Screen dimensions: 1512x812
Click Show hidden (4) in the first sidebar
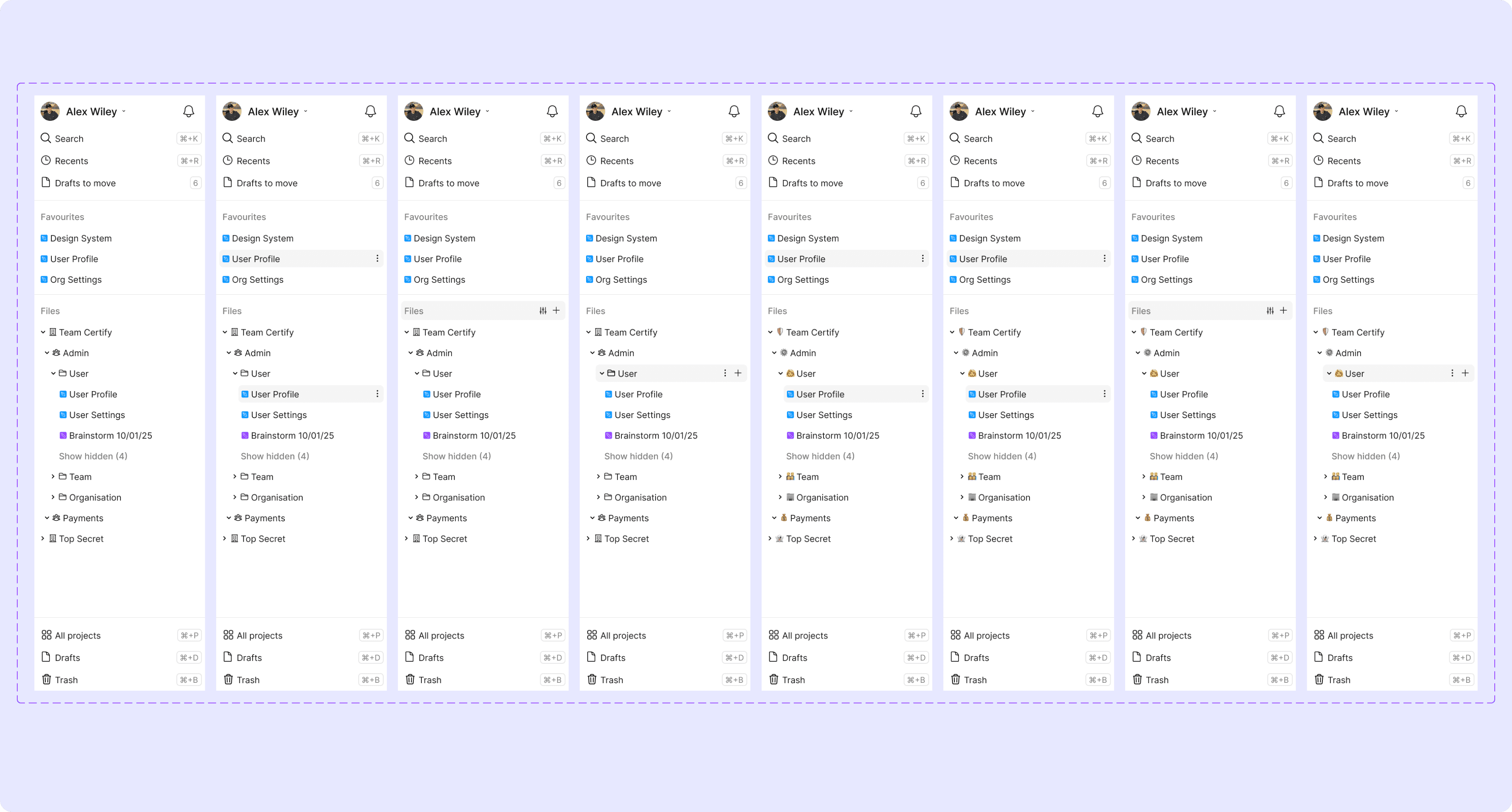[93, 456]
